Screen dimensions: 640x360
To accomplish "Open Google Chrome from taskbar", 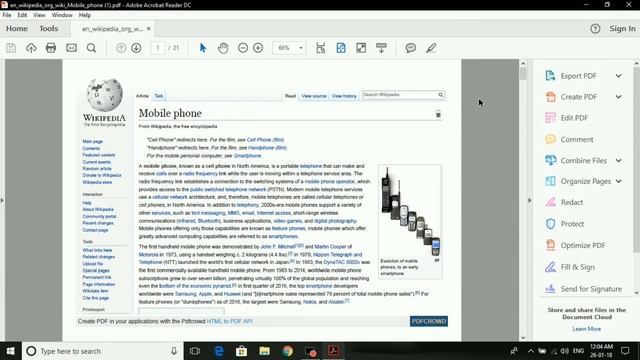I will 287,351.
